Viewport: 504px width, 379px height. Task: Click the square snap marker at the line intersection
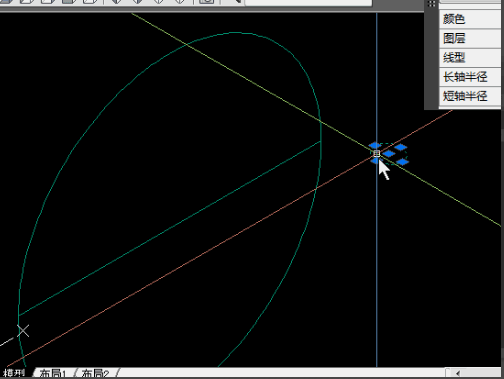tap(377, 153)
